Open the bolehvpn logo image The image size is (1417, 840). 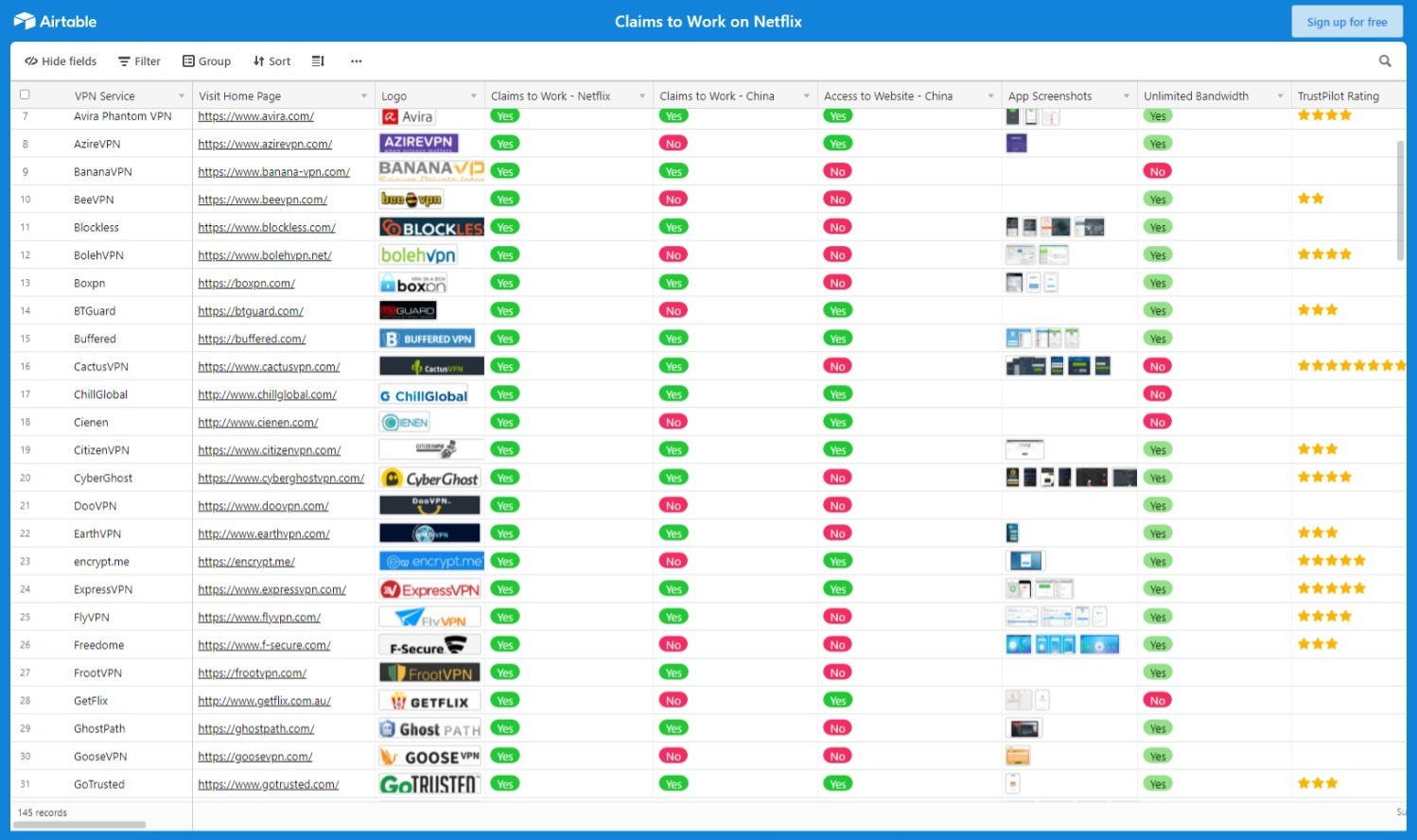tap(418, 255)
